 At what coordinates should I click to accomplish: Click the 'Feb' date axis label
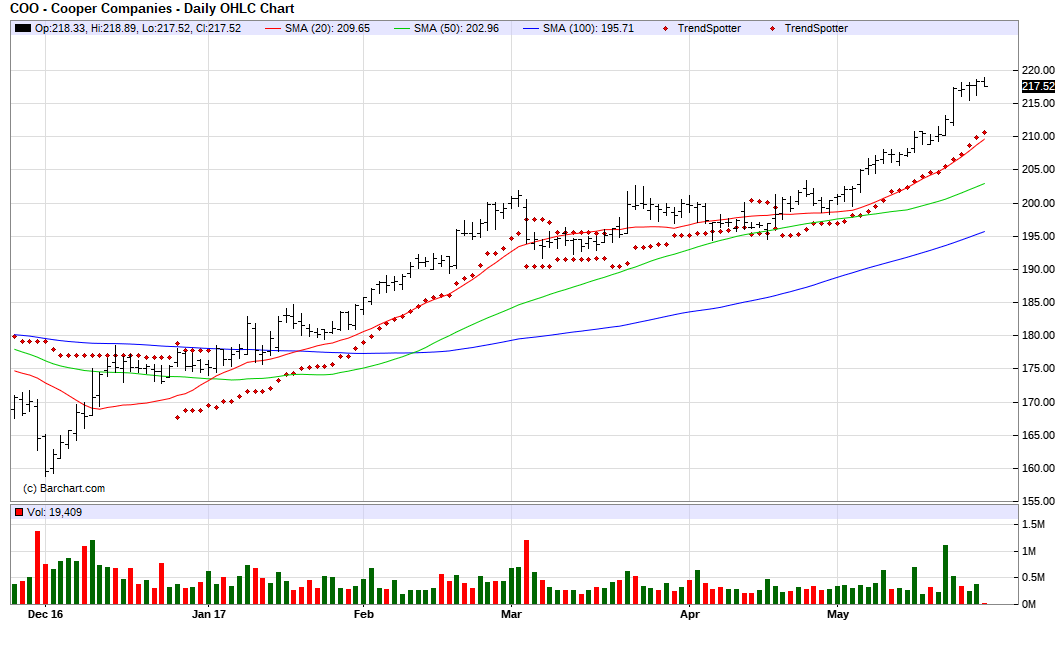click(x=364, y=614)
